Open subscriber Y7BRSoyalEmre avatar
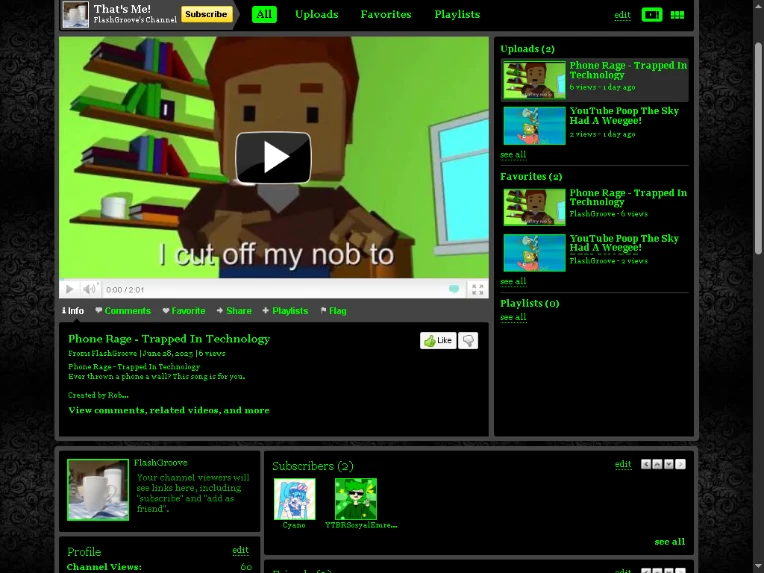Screen dimensions: 764x573 (356, 499)
